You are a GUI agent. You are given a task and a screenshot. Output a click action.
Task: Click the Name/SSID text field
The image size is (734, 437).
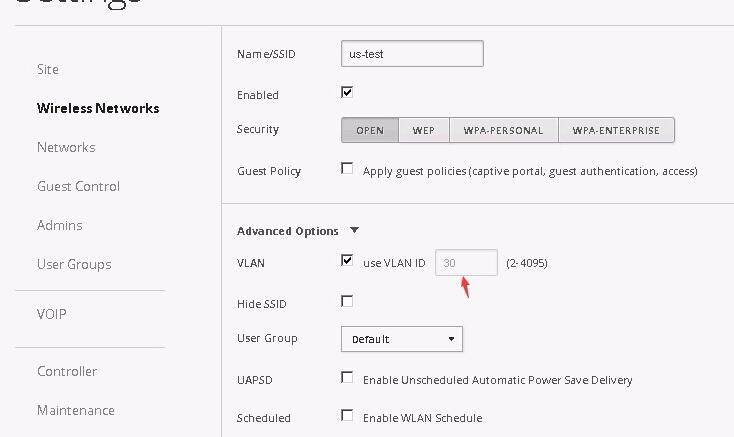click(x=412, y=54)
